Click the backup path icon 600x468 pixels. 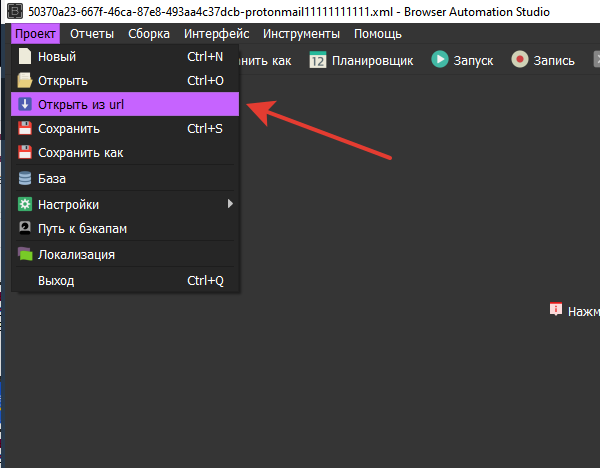25,228
